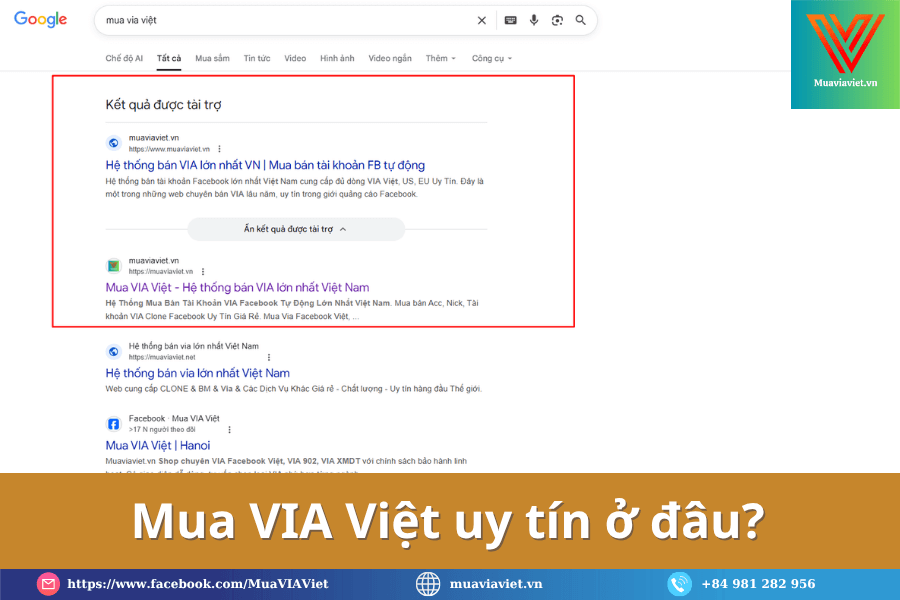Click the Muaviaviet.vn logo thumbnail

pos(845,55)
